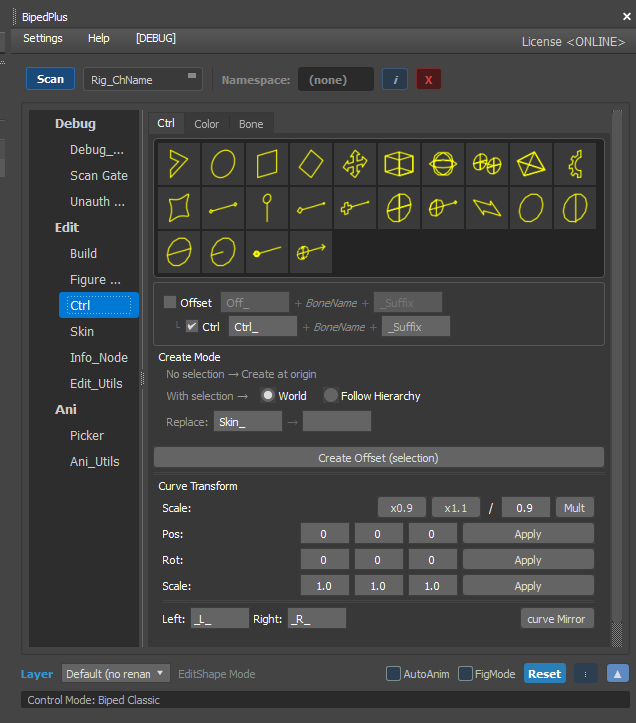
Task: Select the wireframe cube curve shape
Action: coord(399,164)
